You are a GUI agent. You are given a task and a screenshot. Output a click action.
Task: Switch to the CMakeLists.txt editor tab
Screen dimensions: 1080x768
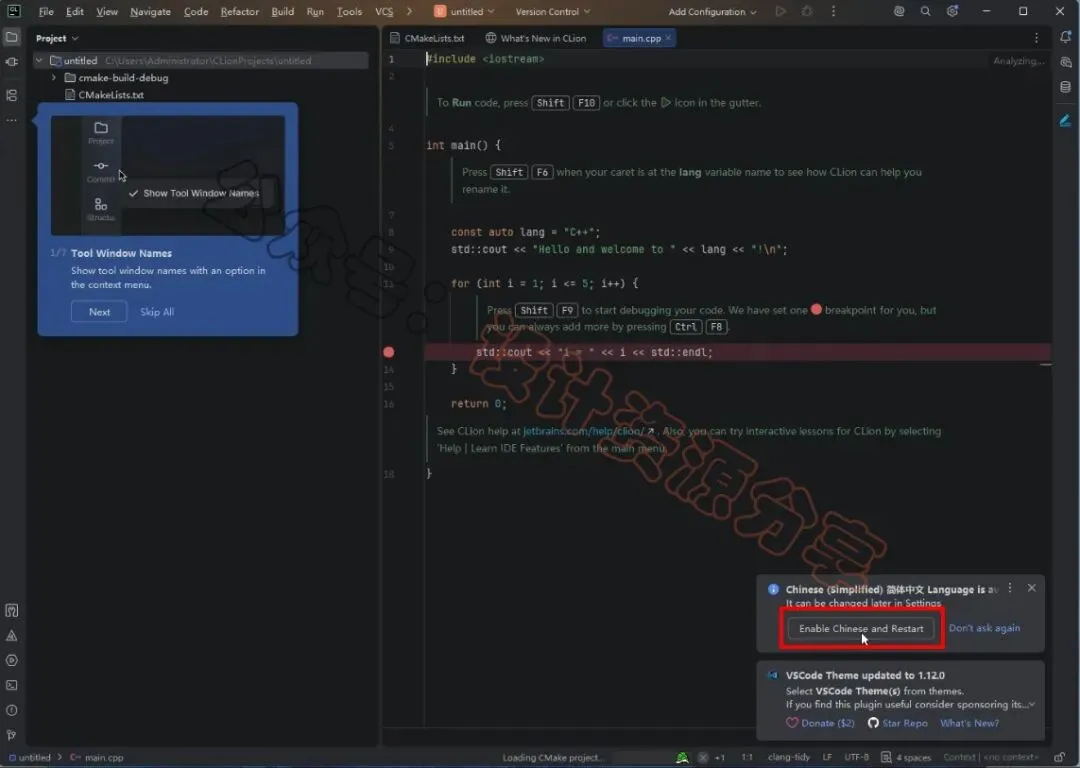[427, 39]
